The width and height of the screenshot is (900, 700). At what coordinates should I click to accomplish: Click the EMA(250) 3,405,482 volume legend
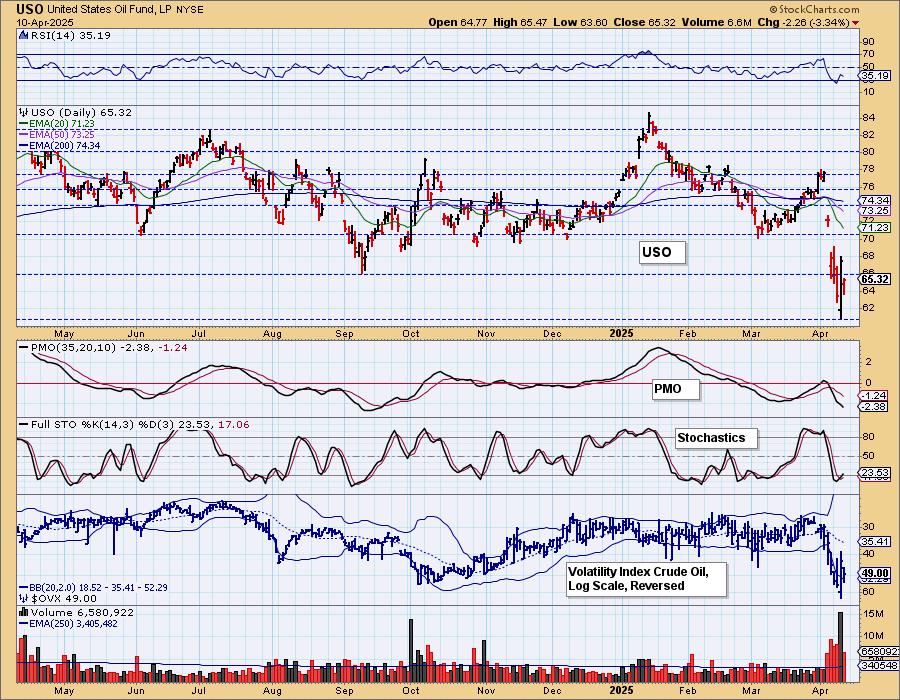(68, 624)
